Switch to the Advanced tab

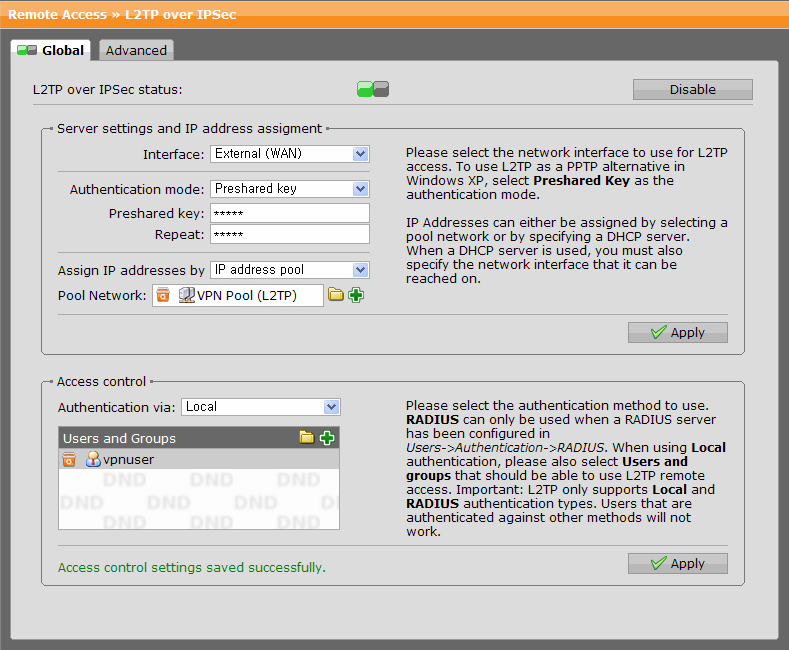136,51
